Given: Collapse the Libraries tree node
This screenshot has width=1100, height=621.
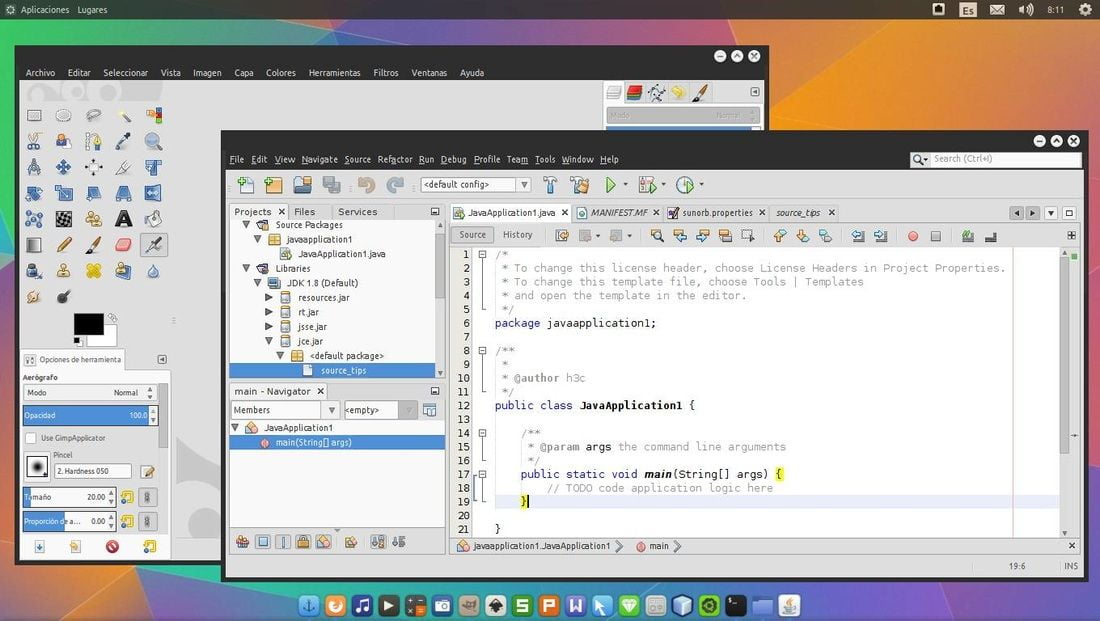Looking at the screenshot, I should click(x=247, y=268).
